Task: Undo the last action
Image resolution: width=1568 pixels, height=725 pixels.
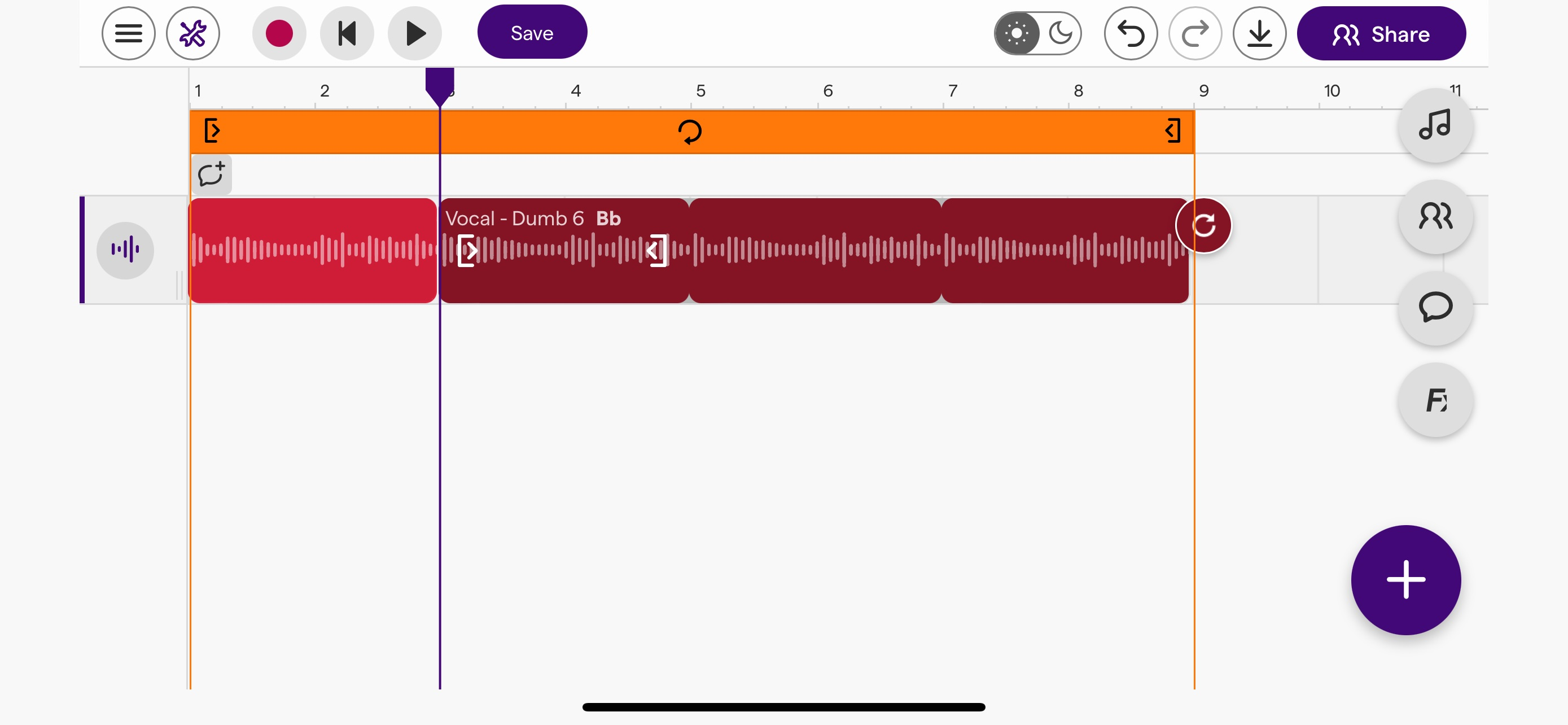Action: click(1131, 33)
